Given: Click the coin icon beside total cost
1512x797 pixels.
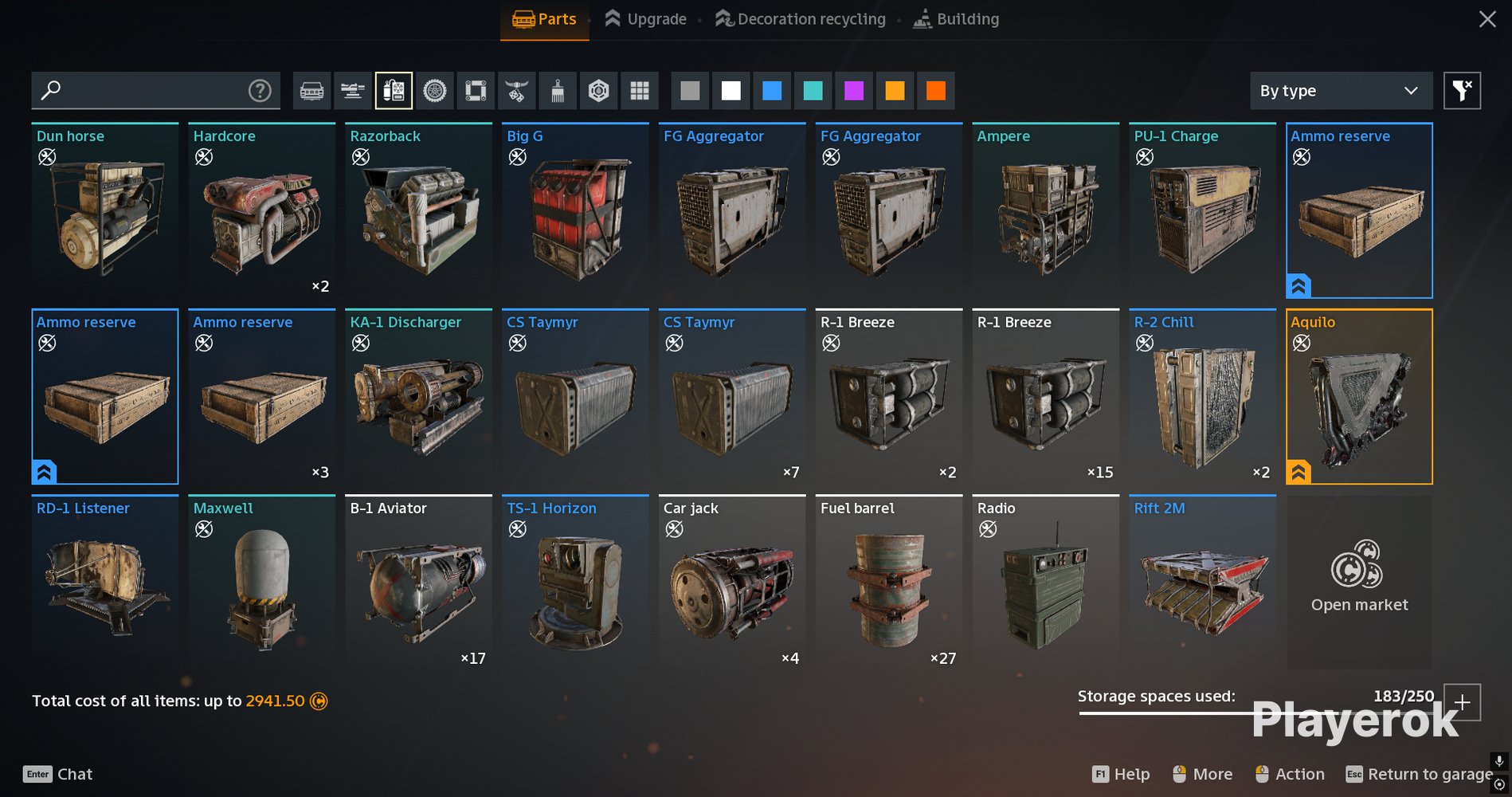Looking at the screenshot, I should point(319,701).
